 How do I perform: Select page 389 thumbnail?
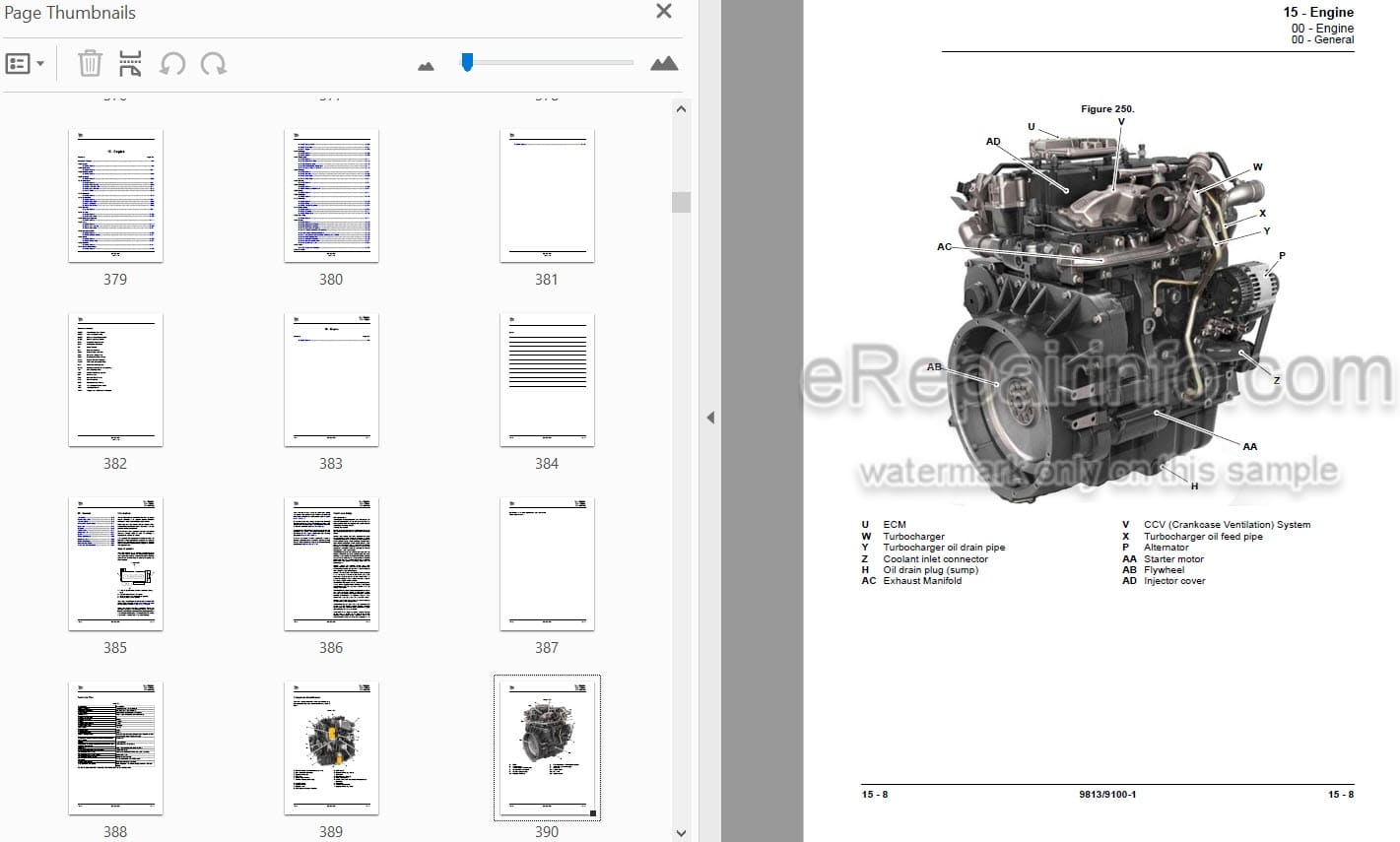click(x=331, y=748)
